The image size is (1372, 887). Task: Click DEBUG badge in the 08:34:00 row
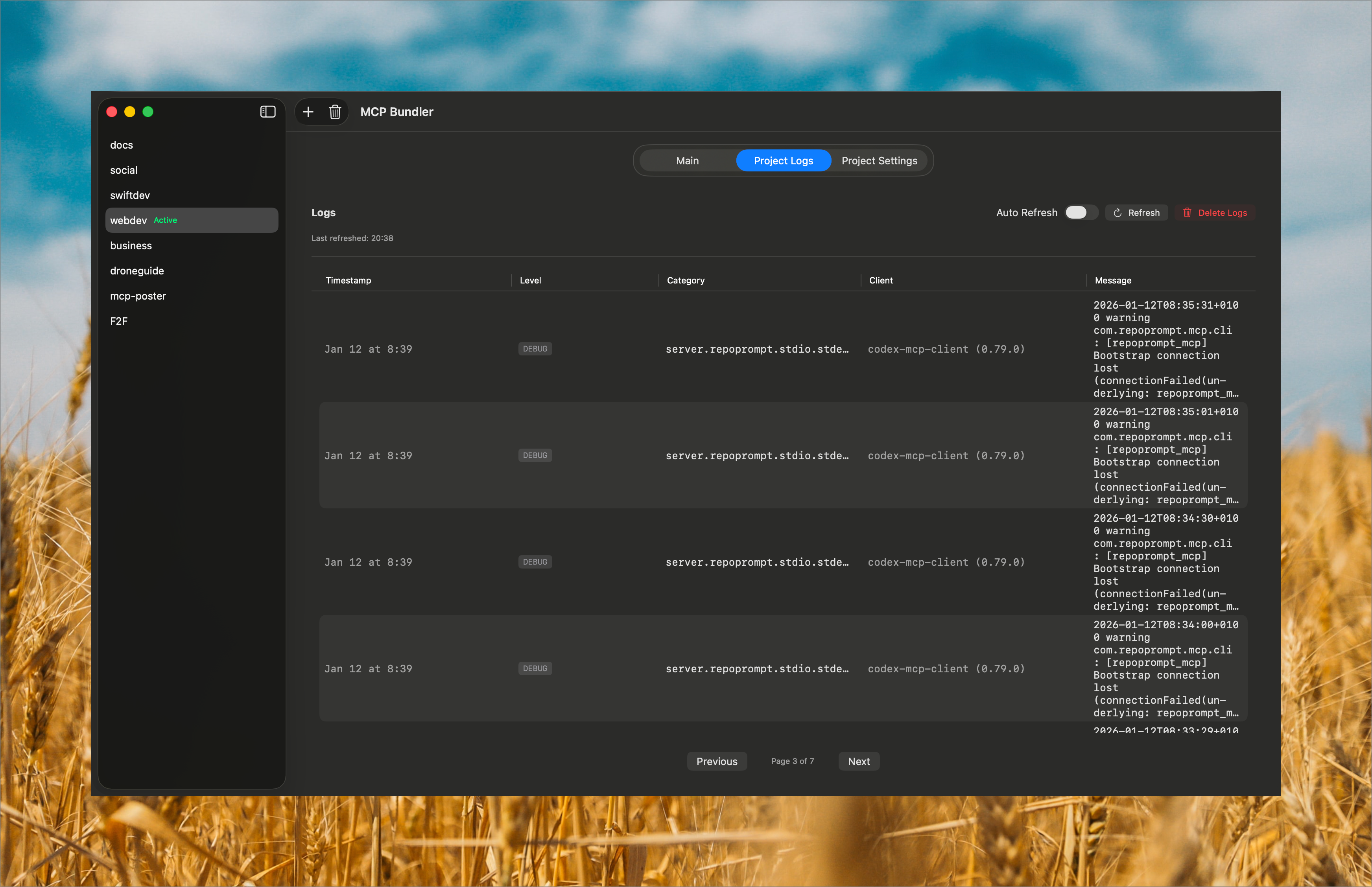pyautogui.click(x=535, y=669)
